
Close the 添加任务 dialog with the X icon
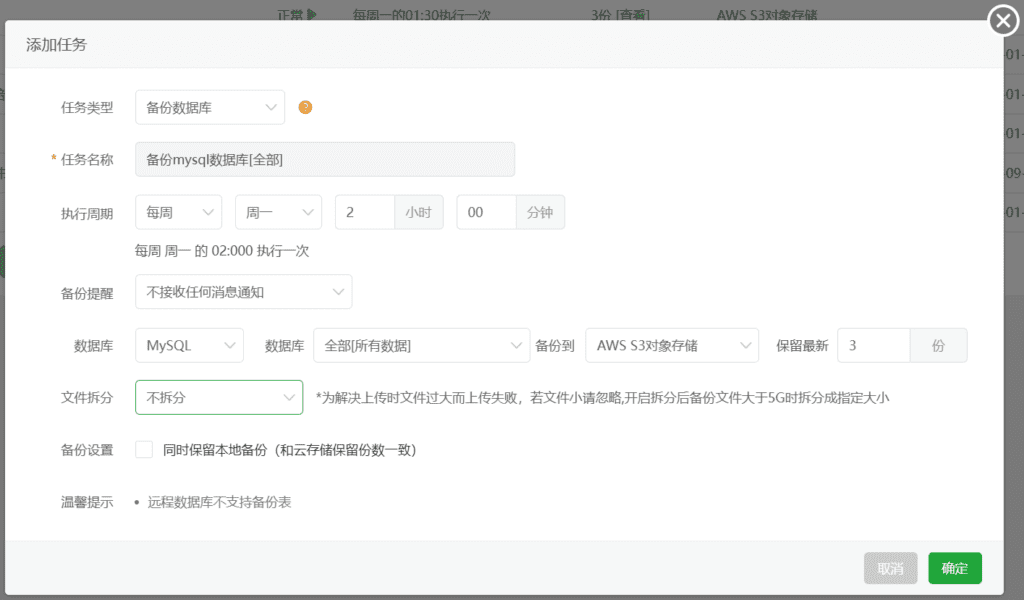[x=1002, y=20]
